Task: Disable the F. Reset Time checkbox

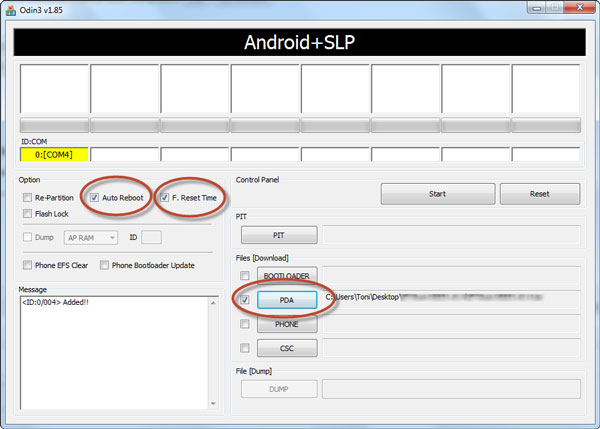Action: 164,198
